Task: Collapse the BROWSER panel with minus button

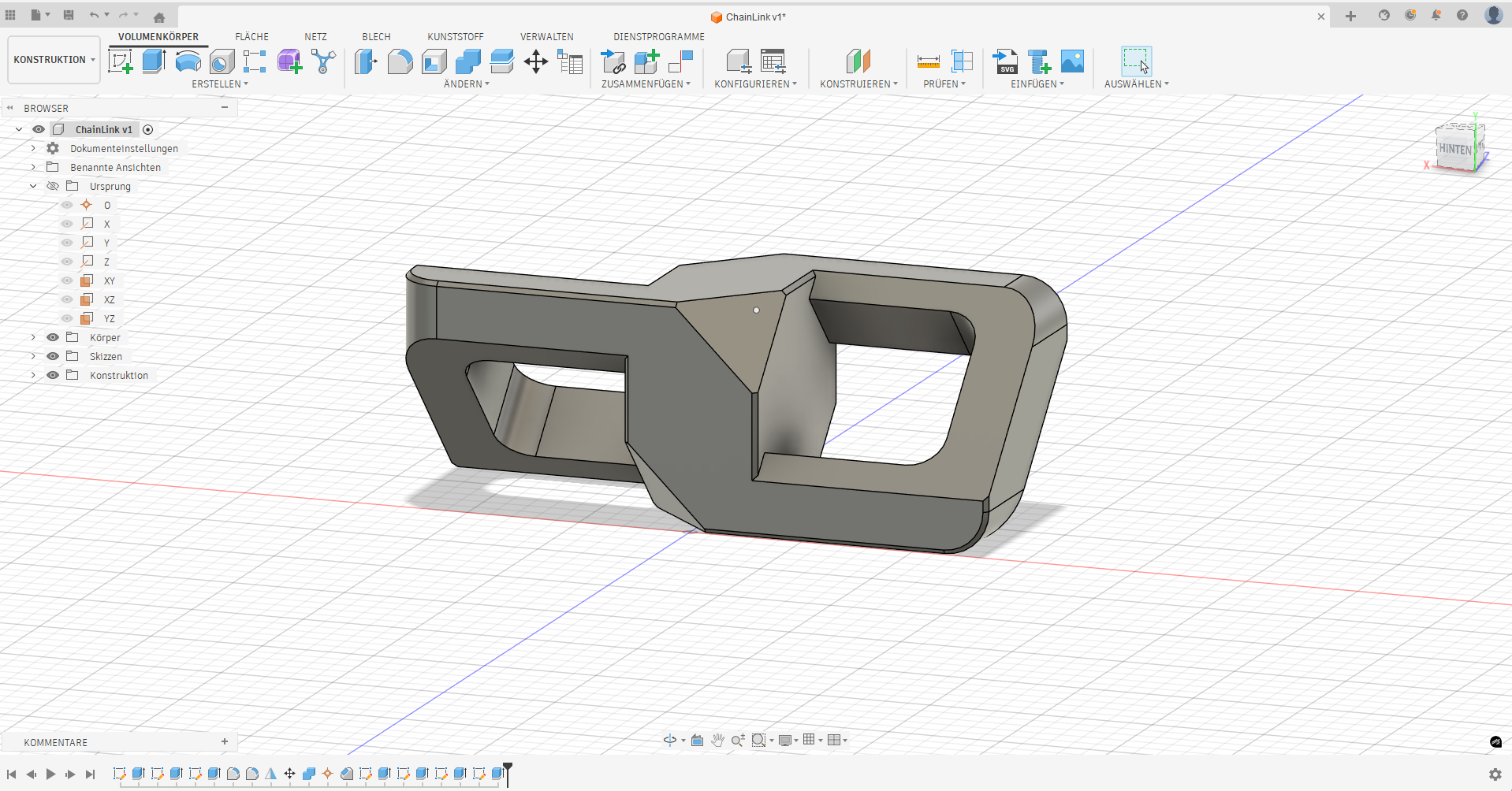Action: [x=225, y=107]
